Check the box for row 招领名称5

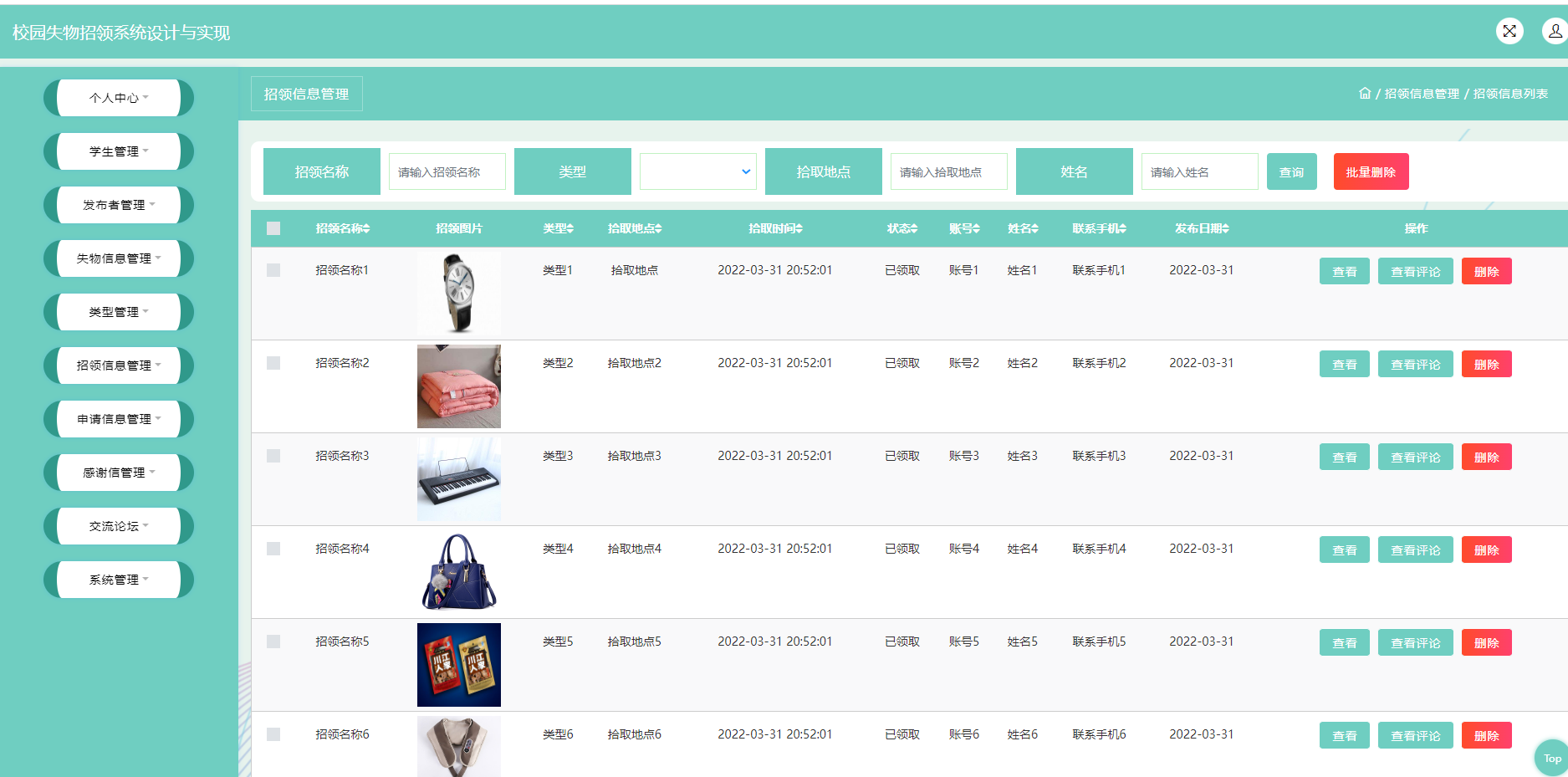pos(273,642)
